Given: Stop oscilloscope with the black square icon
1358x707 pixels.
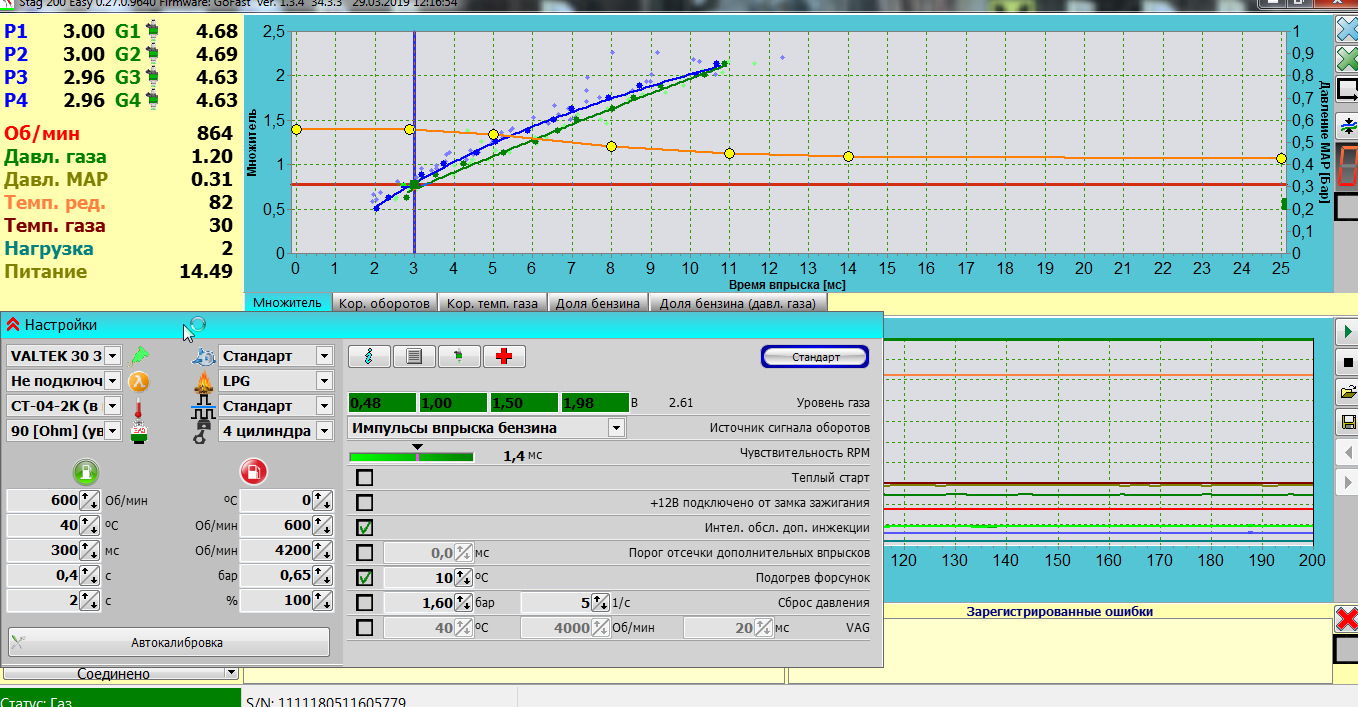Looking at the screenshot, I should coord(1347,362).
